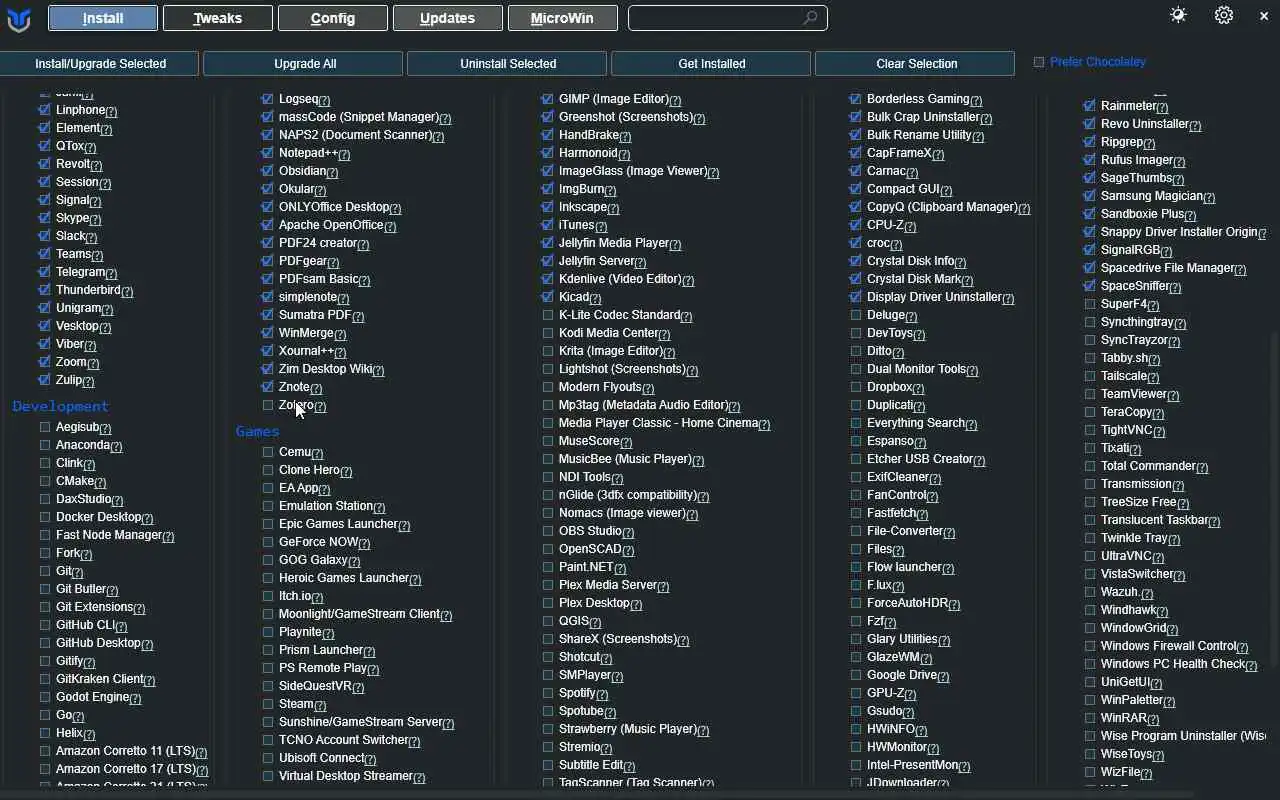
Task: Open the help link (?) next to Docker Desktop
Action: pyautogui.click(x=147, y=518)
